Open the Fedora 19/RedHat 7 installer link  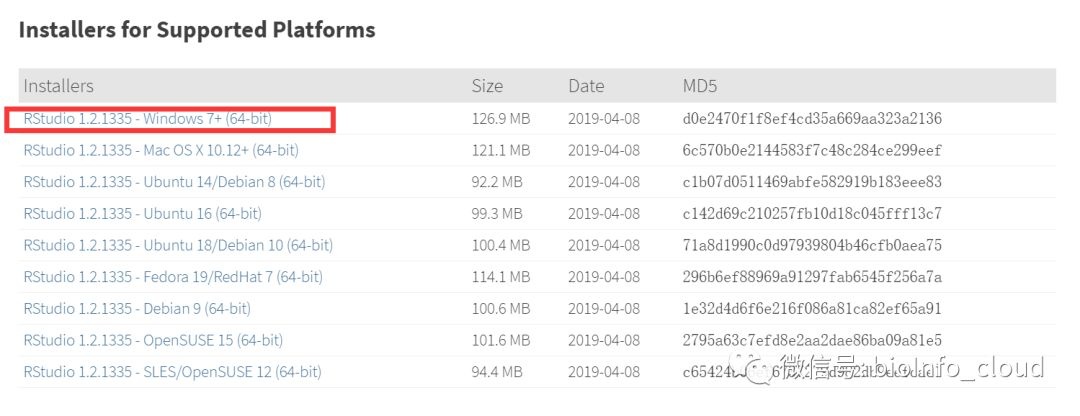point(173,277)
